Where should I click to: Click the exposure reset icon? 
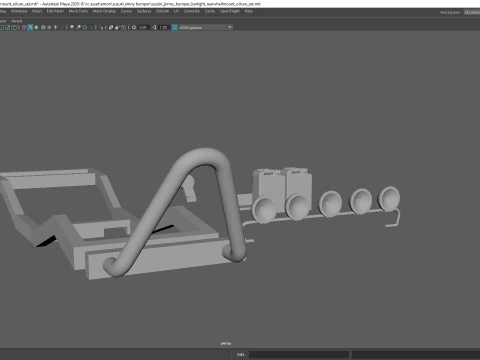click(134, 27)
